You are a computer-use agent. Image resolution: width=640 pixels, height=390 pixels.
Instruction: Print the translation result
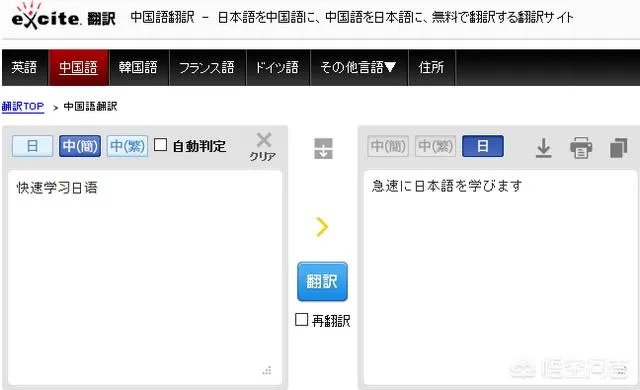click(581, 148)
